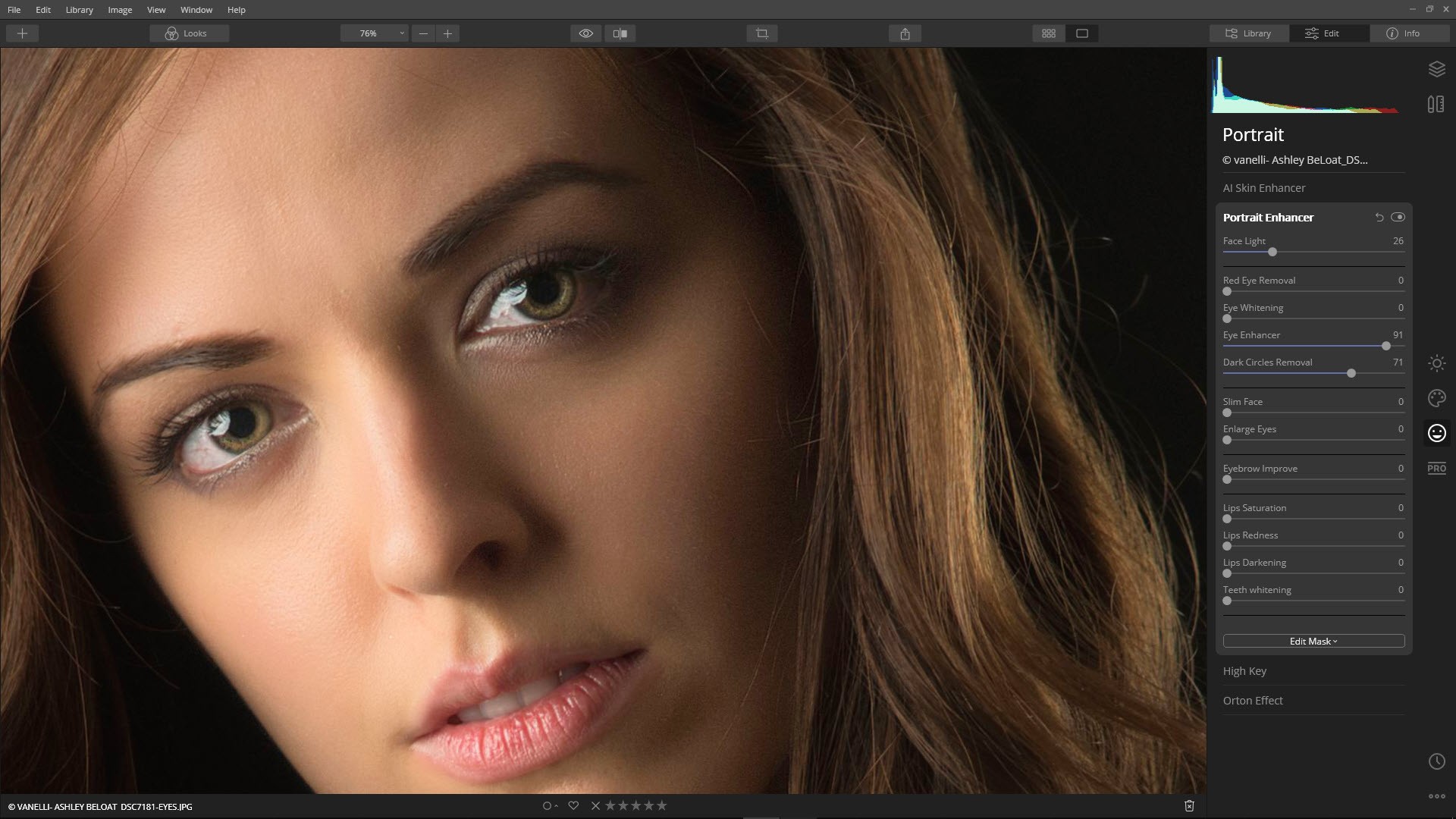1456x819 pixels.
Task: Open the 76% zoom level dropdown
Action: [374, 33]
